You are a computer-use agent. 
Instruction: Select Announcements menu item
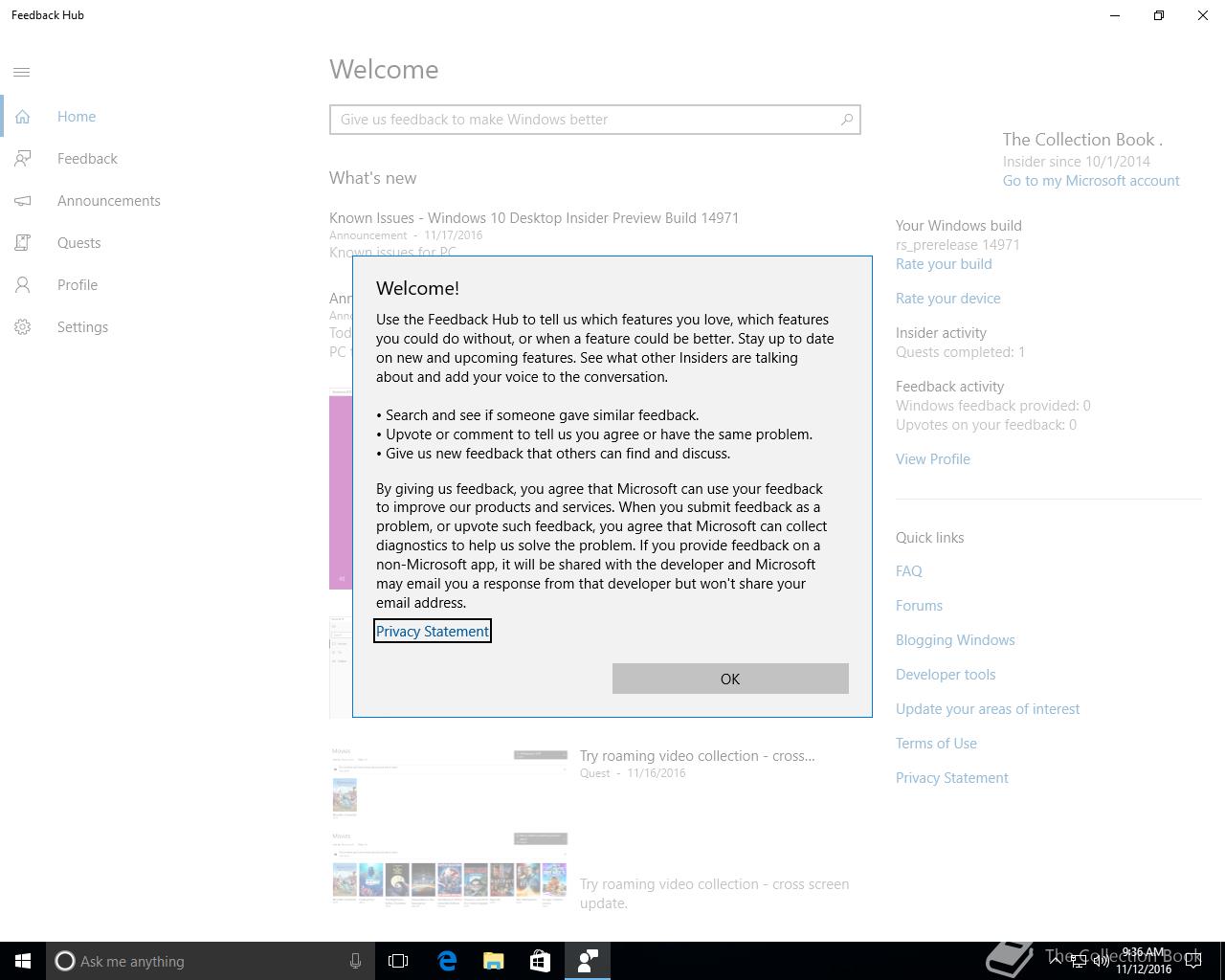pos(108,201)
